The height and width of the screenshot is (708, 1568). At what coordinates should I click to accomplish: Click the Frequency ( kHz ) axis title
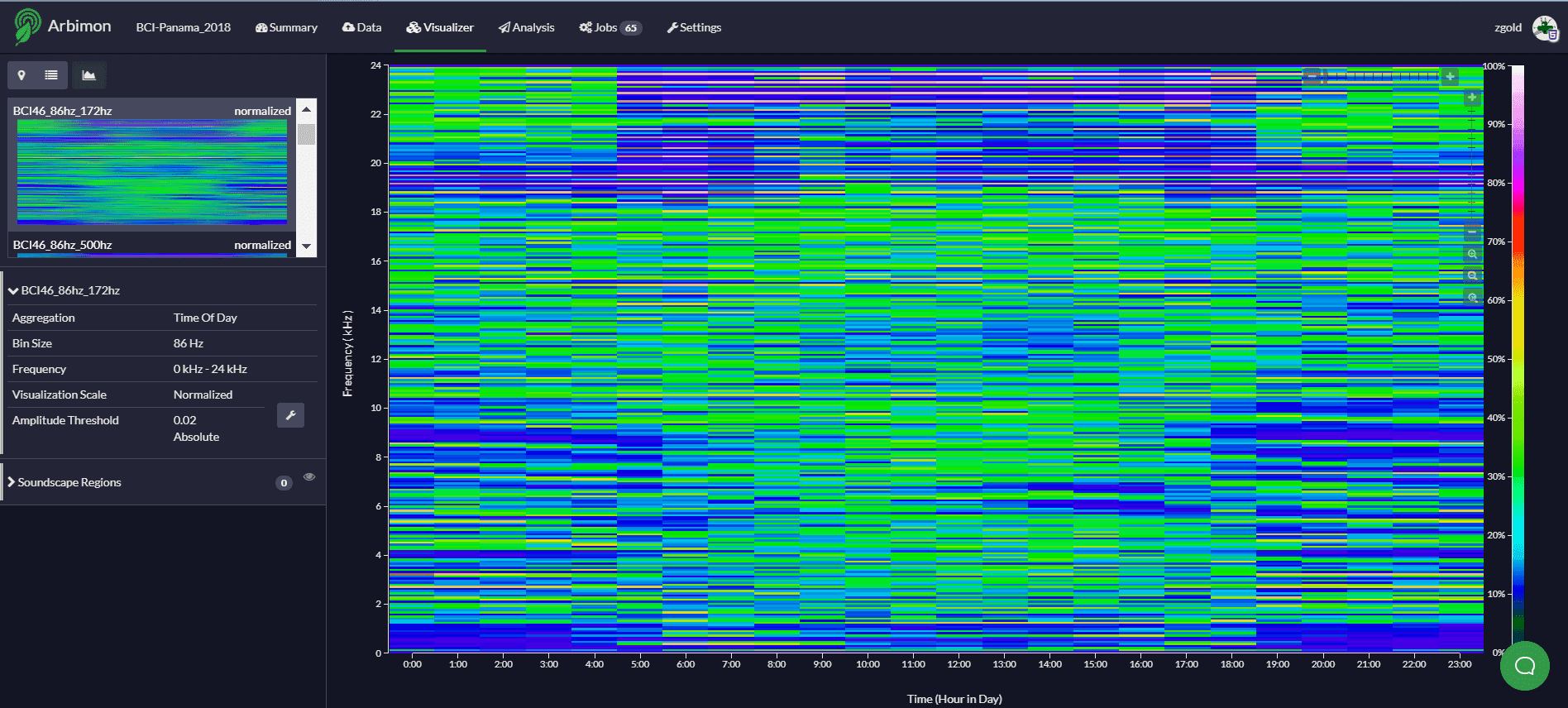coord(347,353)
